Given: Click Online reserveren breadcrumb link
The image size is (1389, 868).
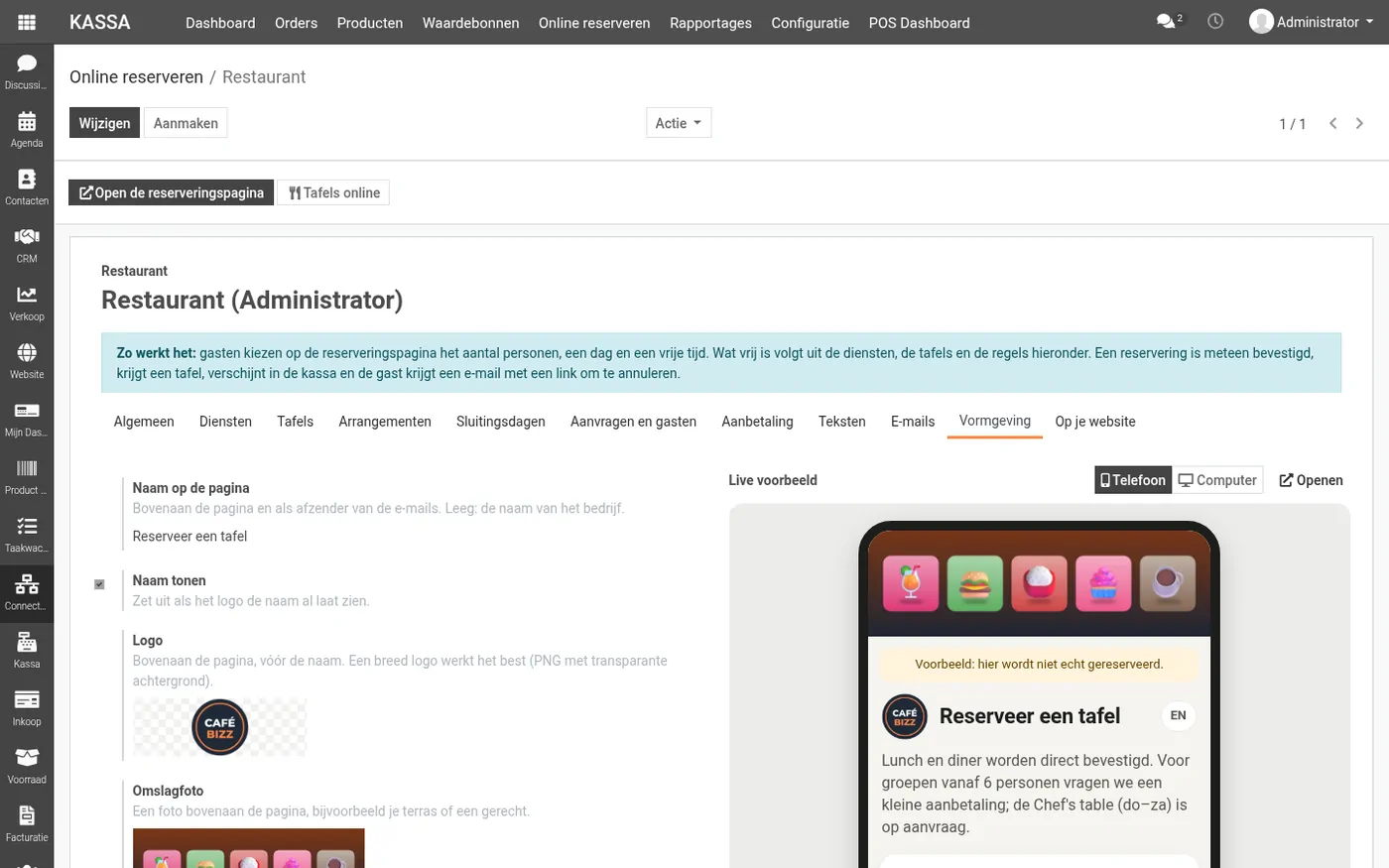Looking at the screenshot, I should click(x=136, y=76).
